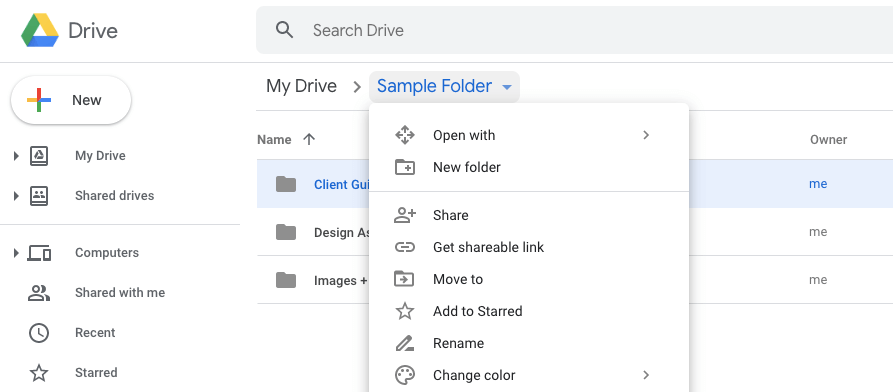Viewport: 893px width, 392px height.
Task: Click owner "me" in Images + row
Action: (x=818, y=280)
